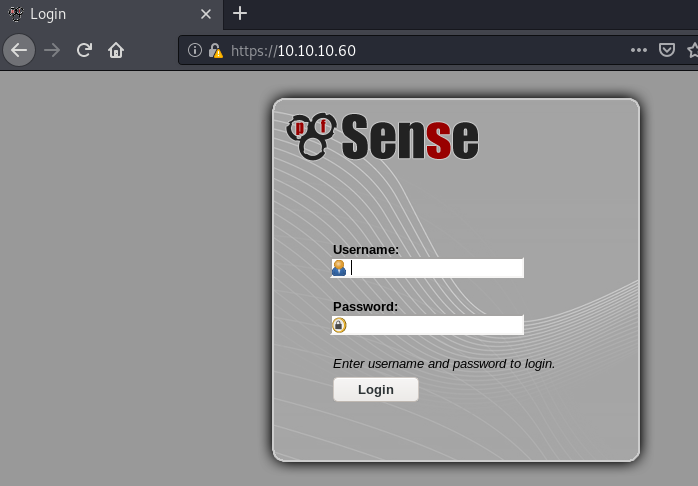Image resolution: width=698 pixels, height=486 pixels.
Task: Open the page actions three-dot menu
Action: [x=639, y=50]
